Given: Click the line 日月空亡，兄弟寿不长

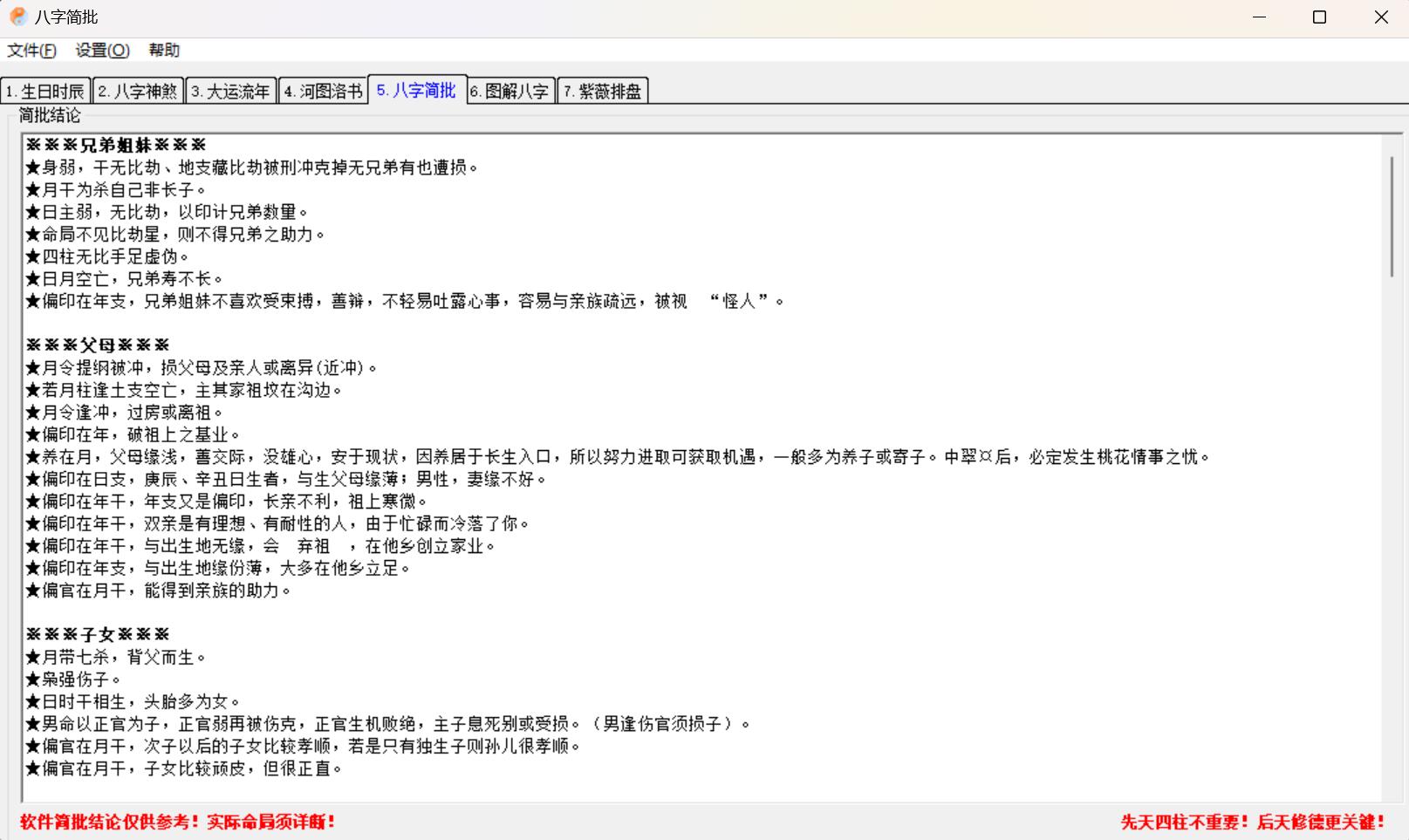Looking at the screenshot, I should [125, 278].
